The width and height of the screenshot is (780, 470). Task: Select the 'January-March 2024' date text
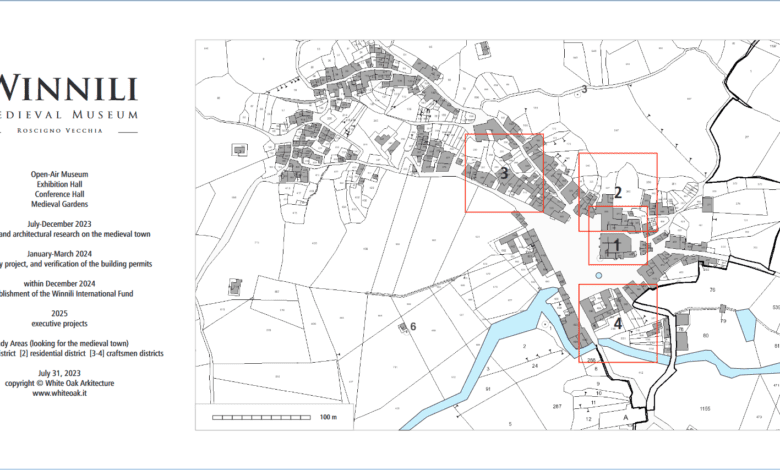[x=60, y=254]
